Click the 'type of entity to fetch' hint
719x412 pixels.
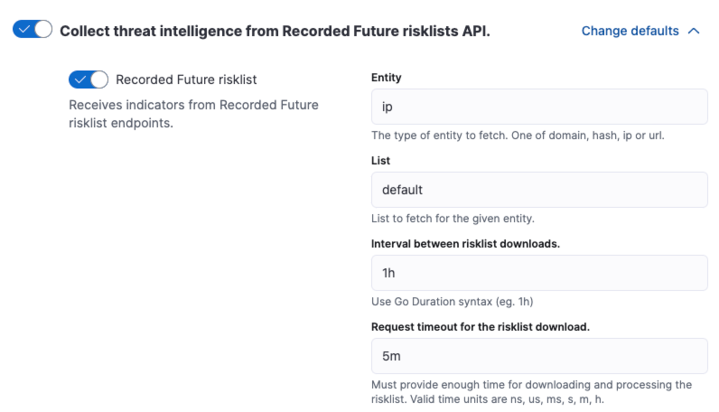tap(517, 136)
